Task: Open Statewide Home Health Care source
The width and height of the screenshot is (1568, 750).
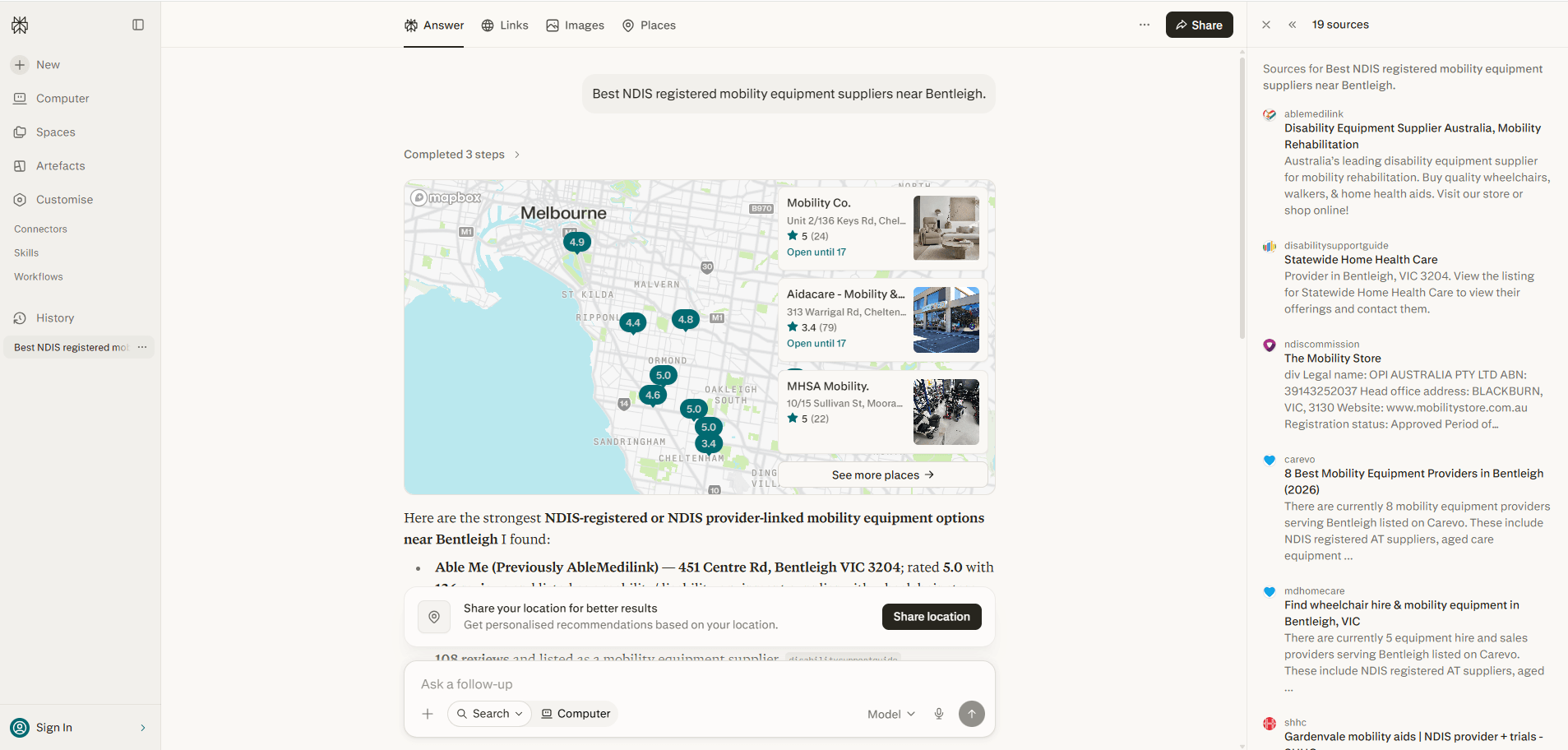Action: [x=1361, y=260]
